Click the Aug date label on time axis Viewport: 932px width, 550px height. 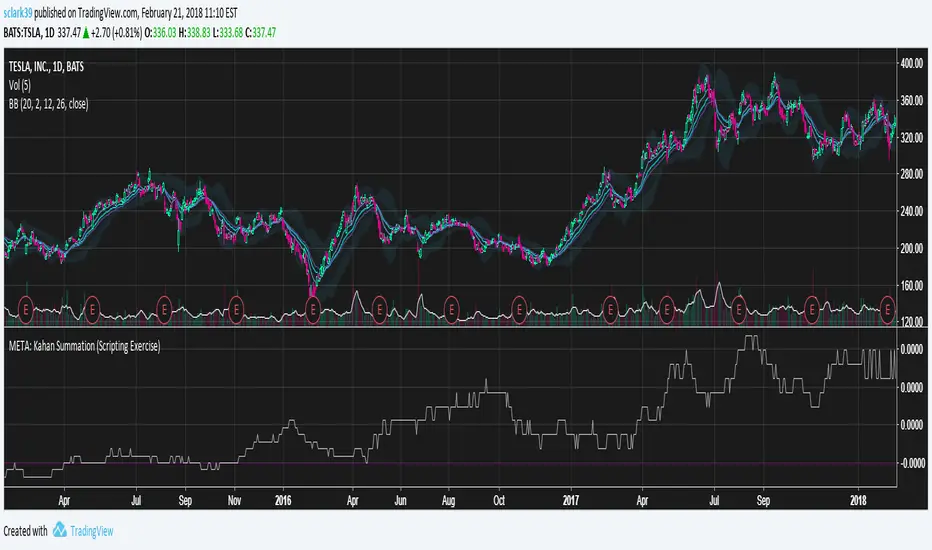click(x=448, y=501)
